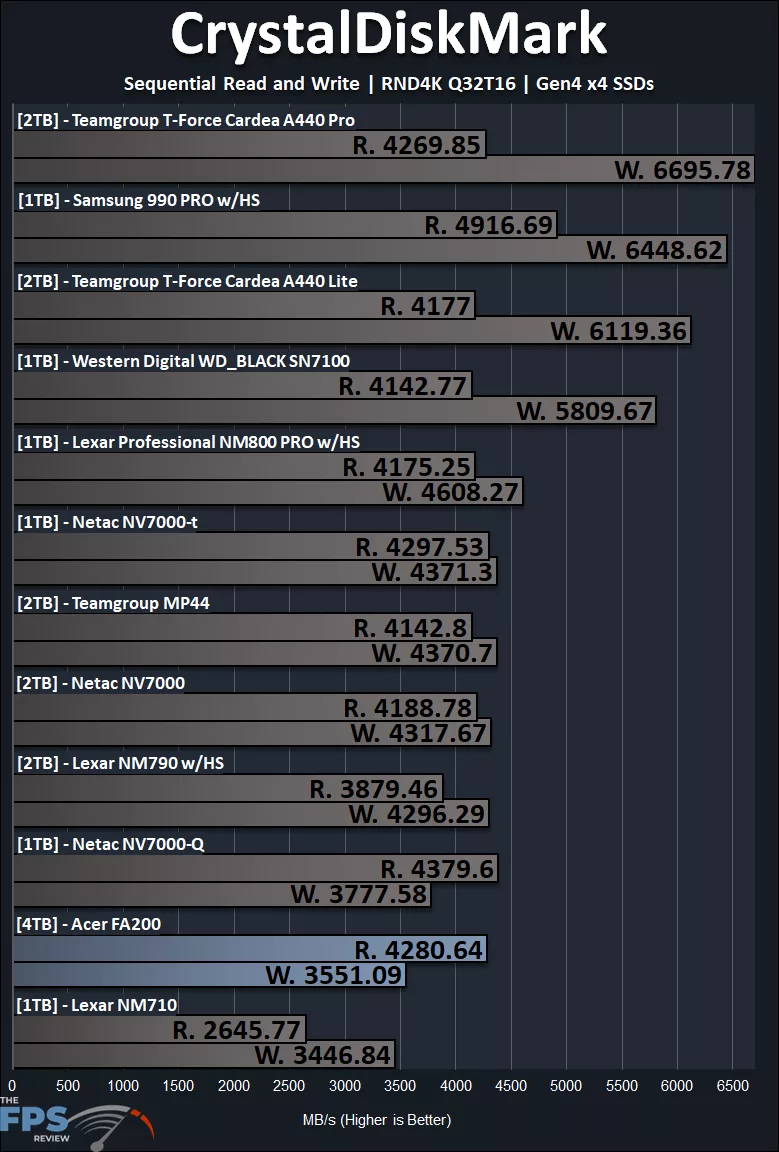Click the 3500 axis tick label
The width and height of the screenshot is (779, 1152).
point(400,1086)
